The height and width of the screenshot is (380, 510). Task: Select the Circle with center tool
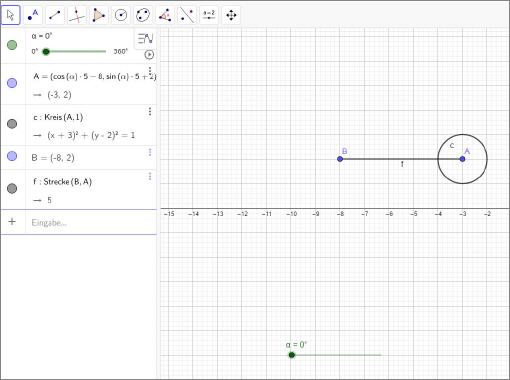(121, 15)
